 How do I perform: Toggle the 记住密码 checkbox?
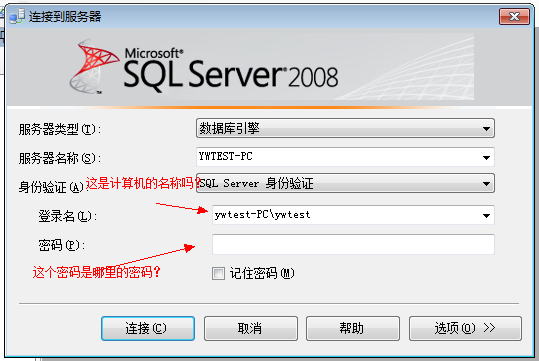point(218,274)
